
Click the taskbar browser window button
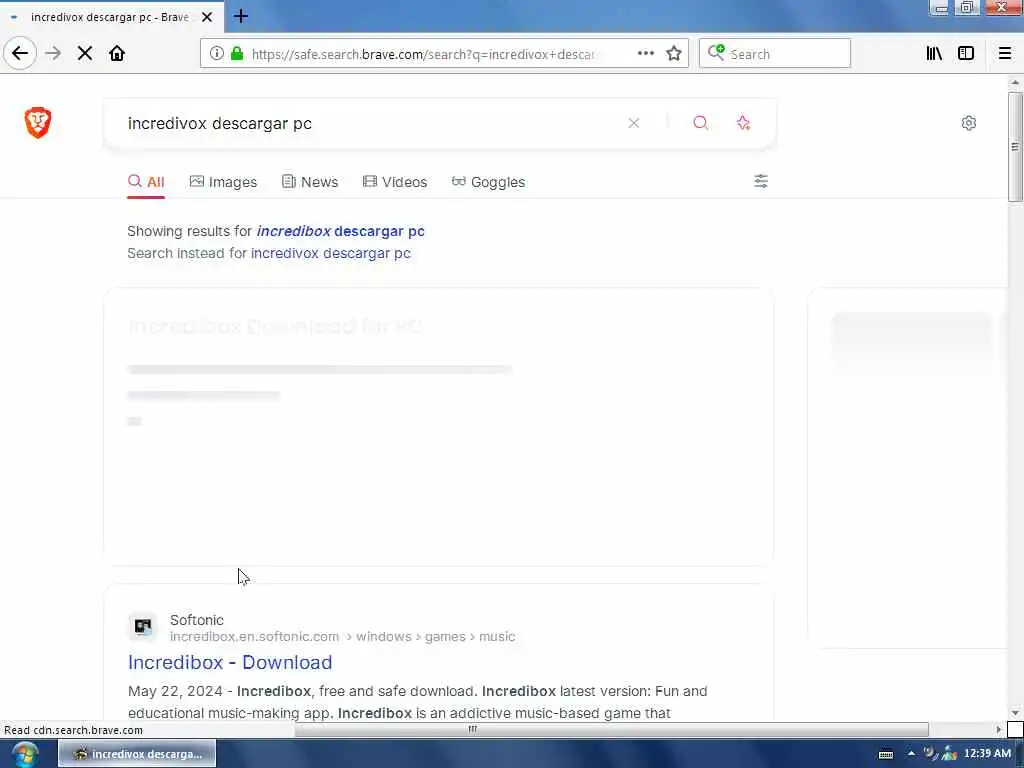click(137, 754)
